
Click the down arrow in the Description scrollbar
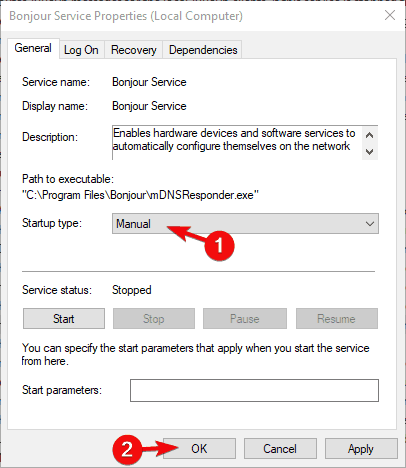click(x=369, y=152)
